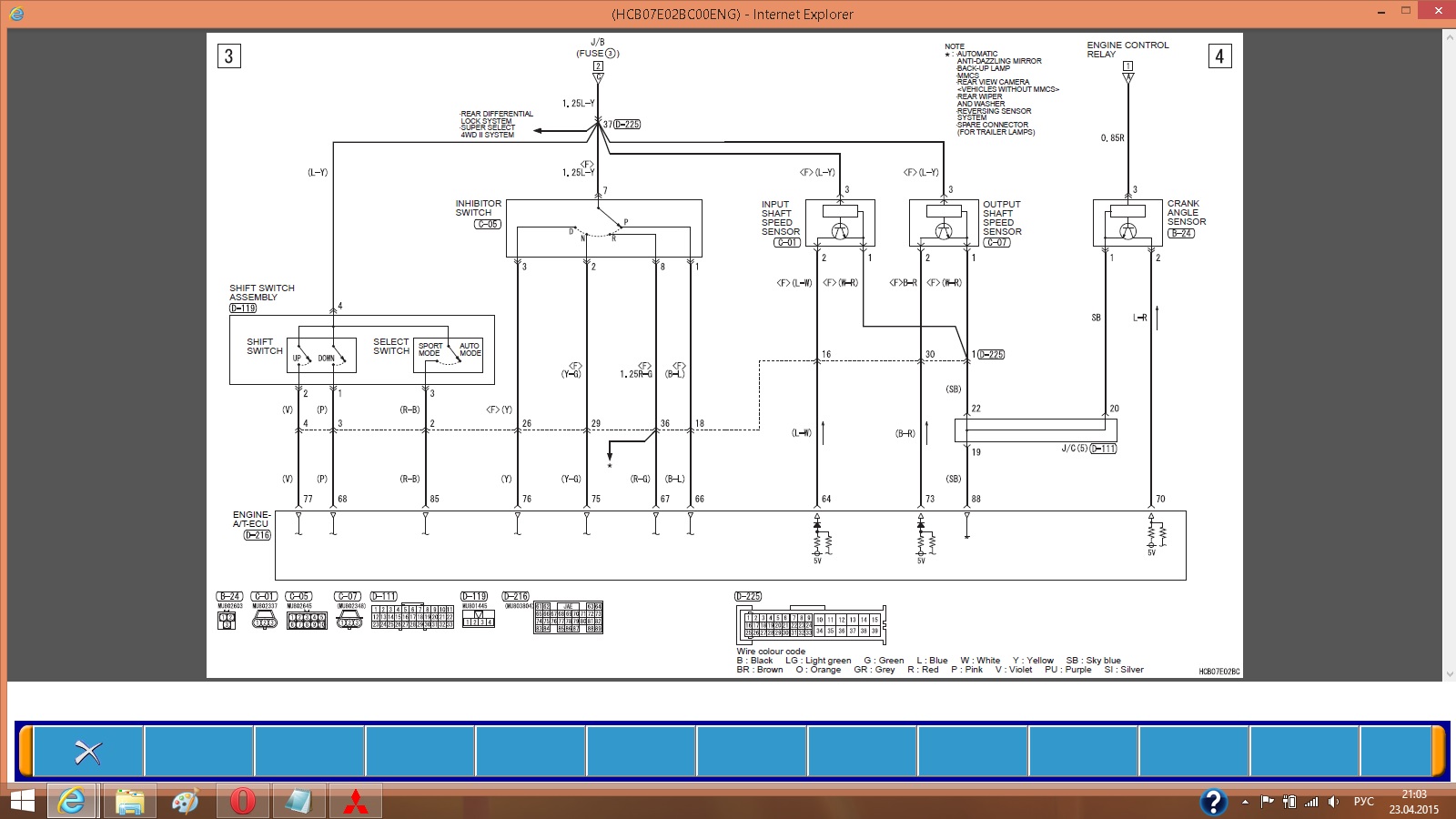Switch to Opera browser in the taskbar
The height and width of the screenshot is (819, 1456).
click(242, 802)
